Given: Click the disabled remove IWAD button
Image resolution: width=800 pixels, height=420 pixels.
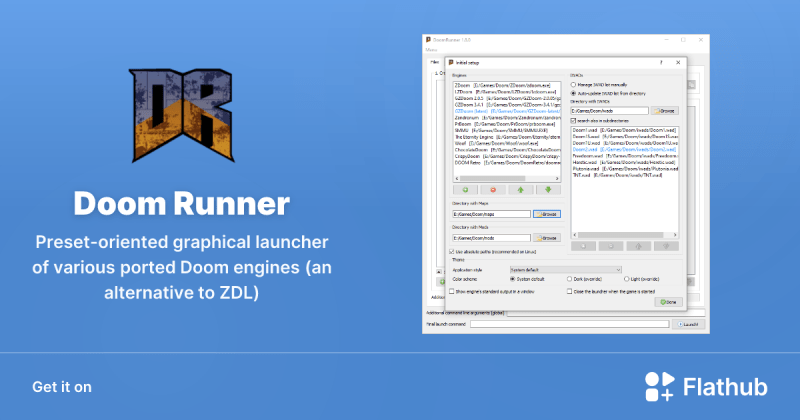Looking at the screenshot, I should click(611, 246).
